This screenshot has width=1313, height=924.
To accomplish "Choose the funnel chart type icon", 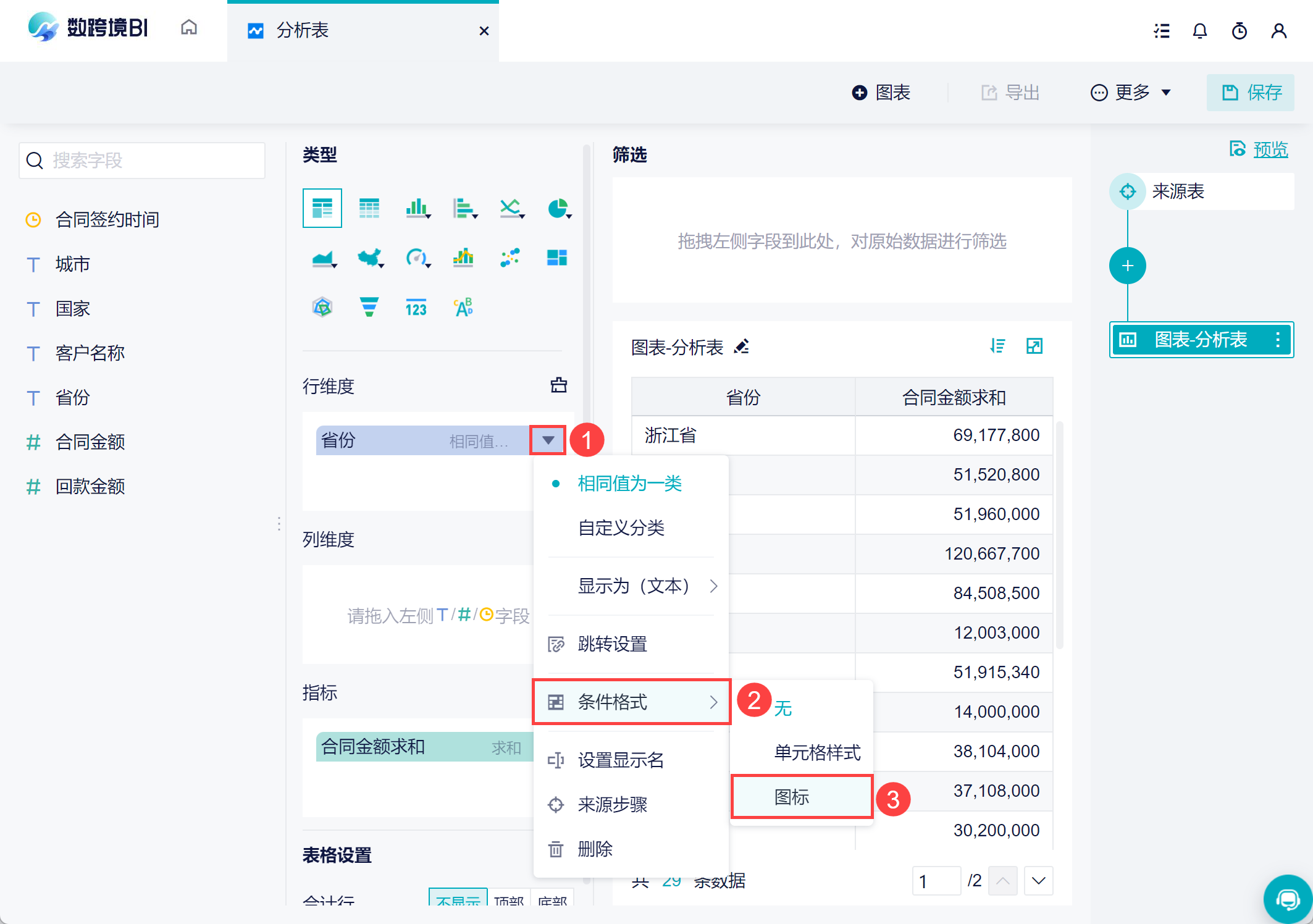I will point(369,307).
